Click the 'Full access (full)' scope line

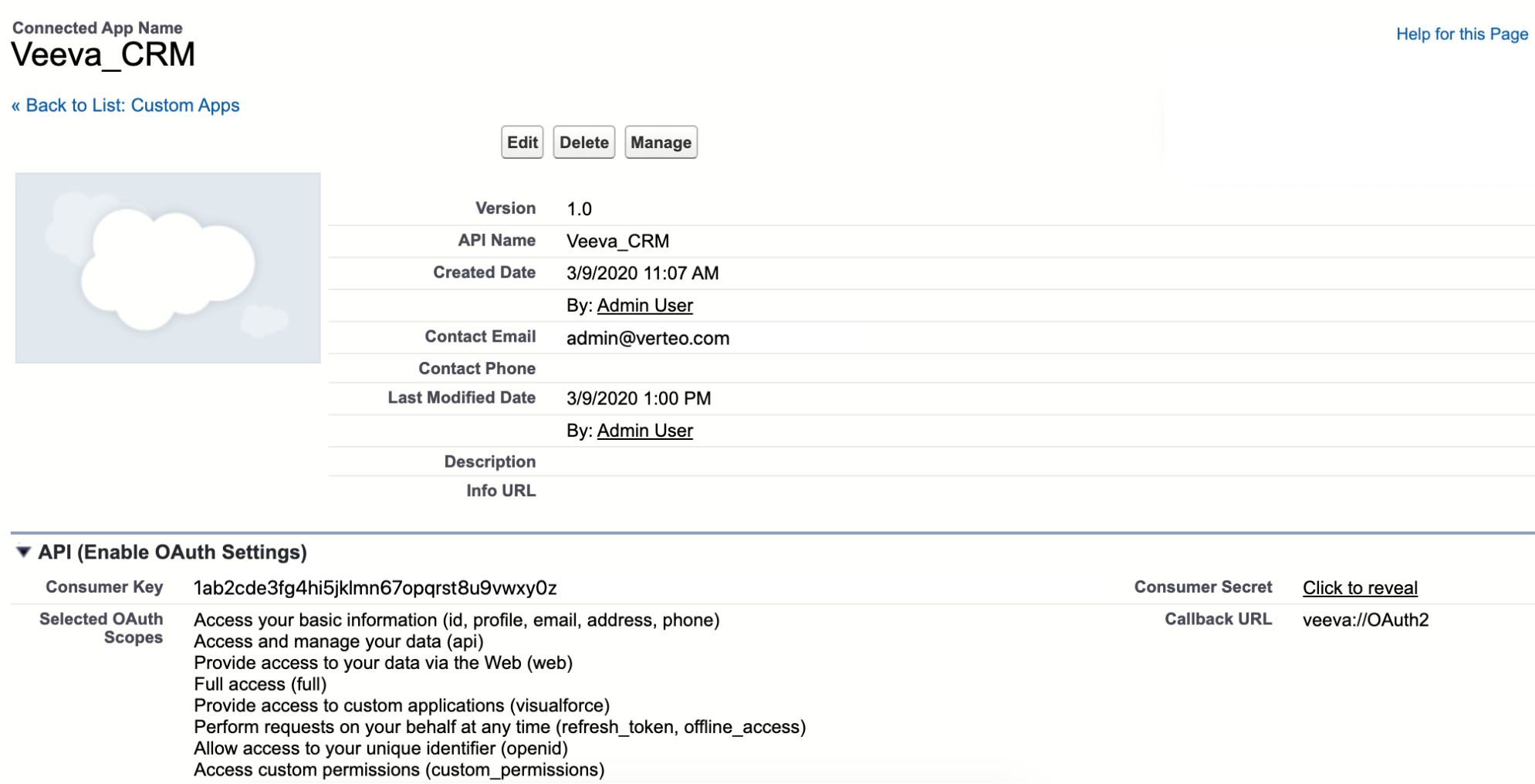click(x=260, y=684)
